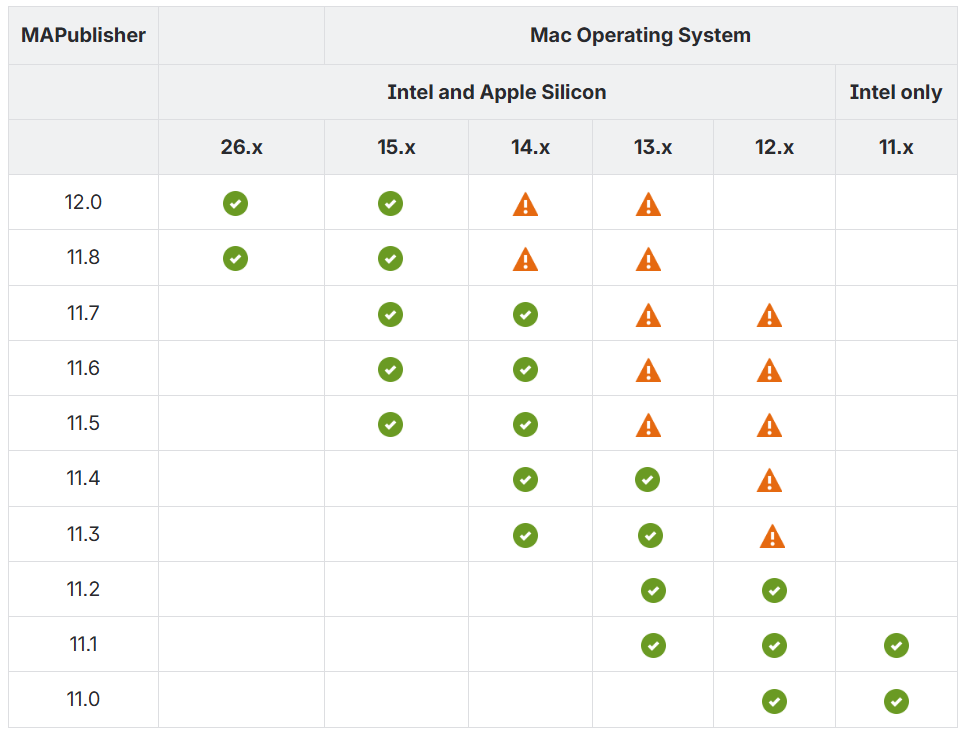Click green check for 11.1 on macOS 11.x
Viewport: 963px width, 729px height.
(x=897, y=645)
